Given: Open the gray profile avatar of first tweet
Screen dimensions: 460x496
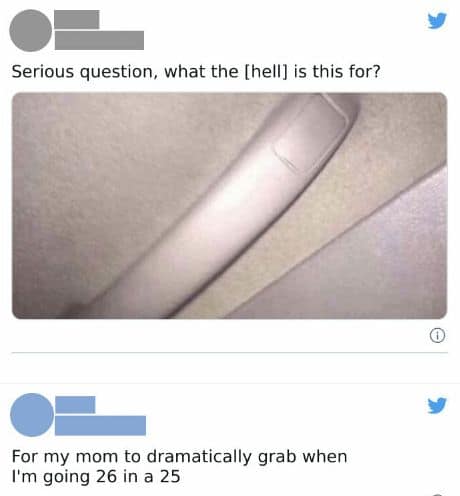Looking at the screenshot, I should click(x=31, y=30).
